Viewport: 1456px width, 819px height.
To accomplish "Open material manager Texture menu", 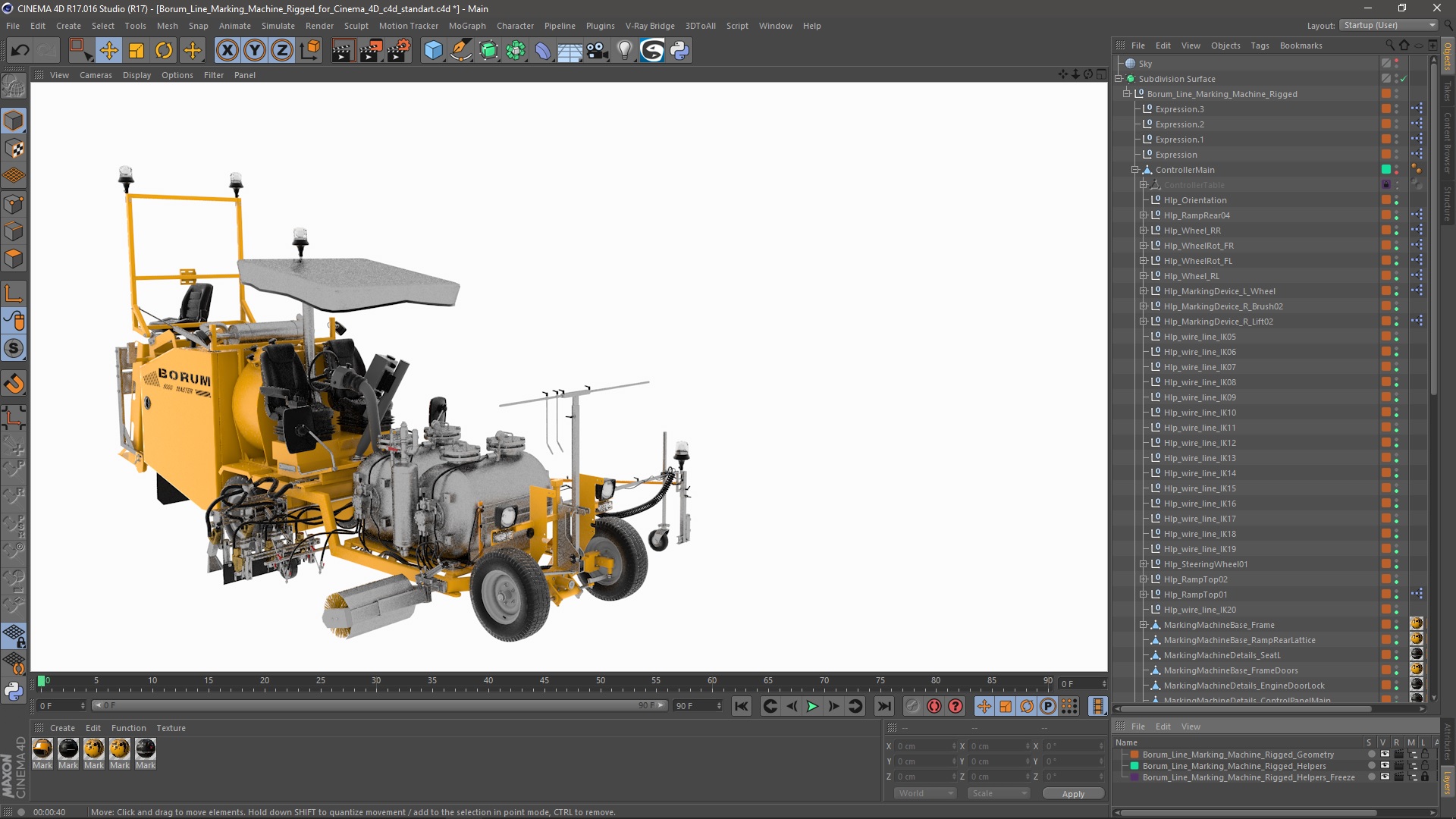I will [x=171, y=728].
